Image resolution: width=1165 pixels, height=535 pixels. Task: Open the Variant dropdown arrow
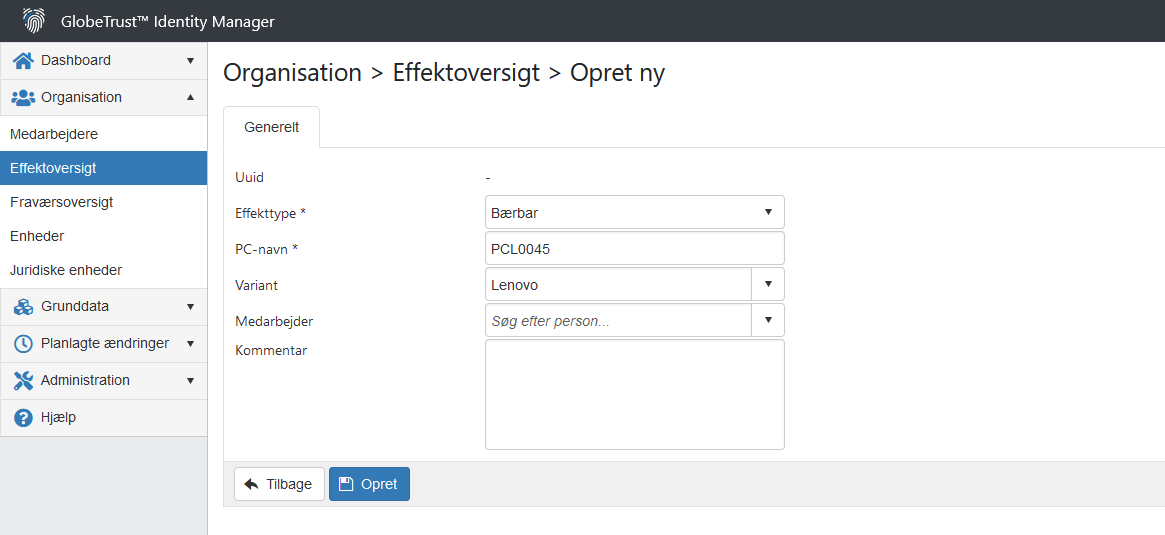[768, 284]
